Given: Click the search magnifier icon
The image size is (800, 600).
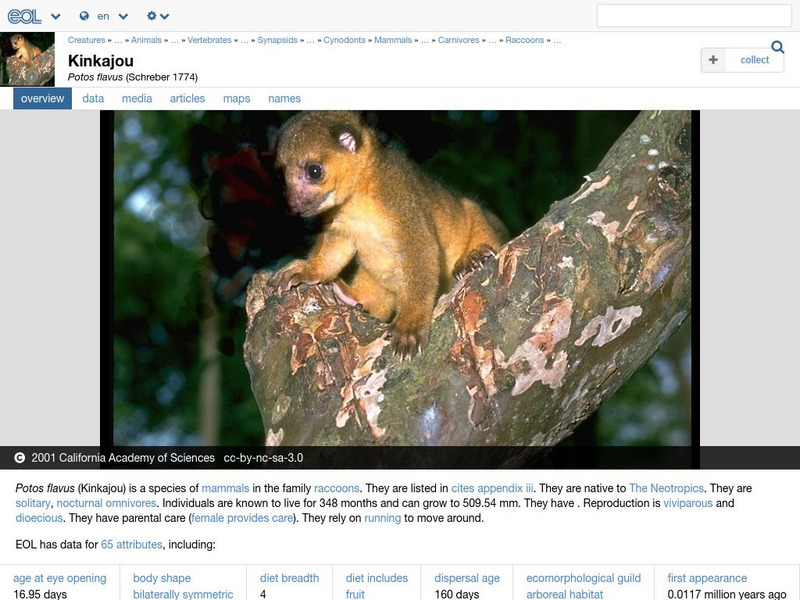Looking at the screenshot, I should point(775,47).
